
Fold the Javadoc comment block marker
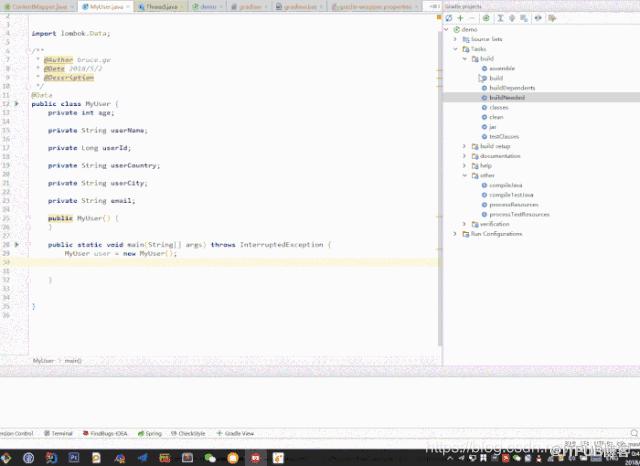28,51
